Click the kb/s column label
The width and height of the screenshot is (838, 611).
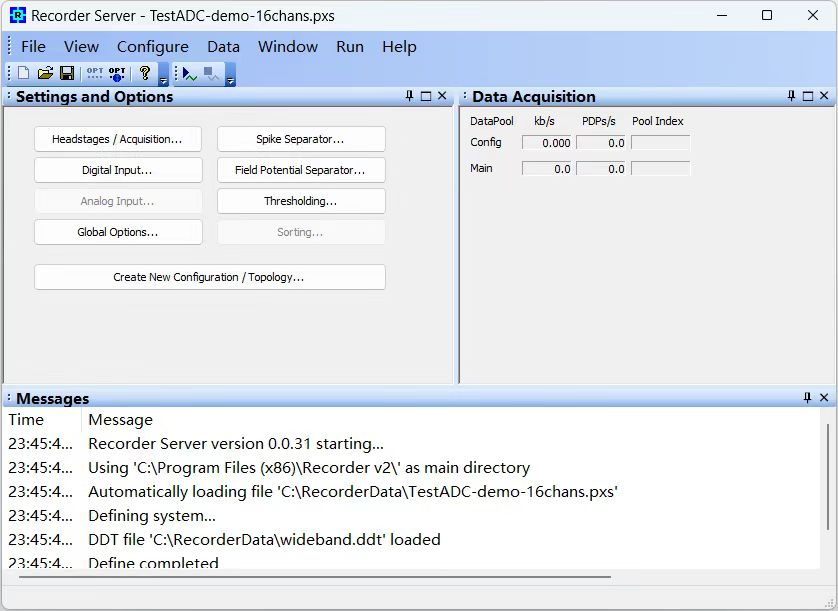point(544,121)
